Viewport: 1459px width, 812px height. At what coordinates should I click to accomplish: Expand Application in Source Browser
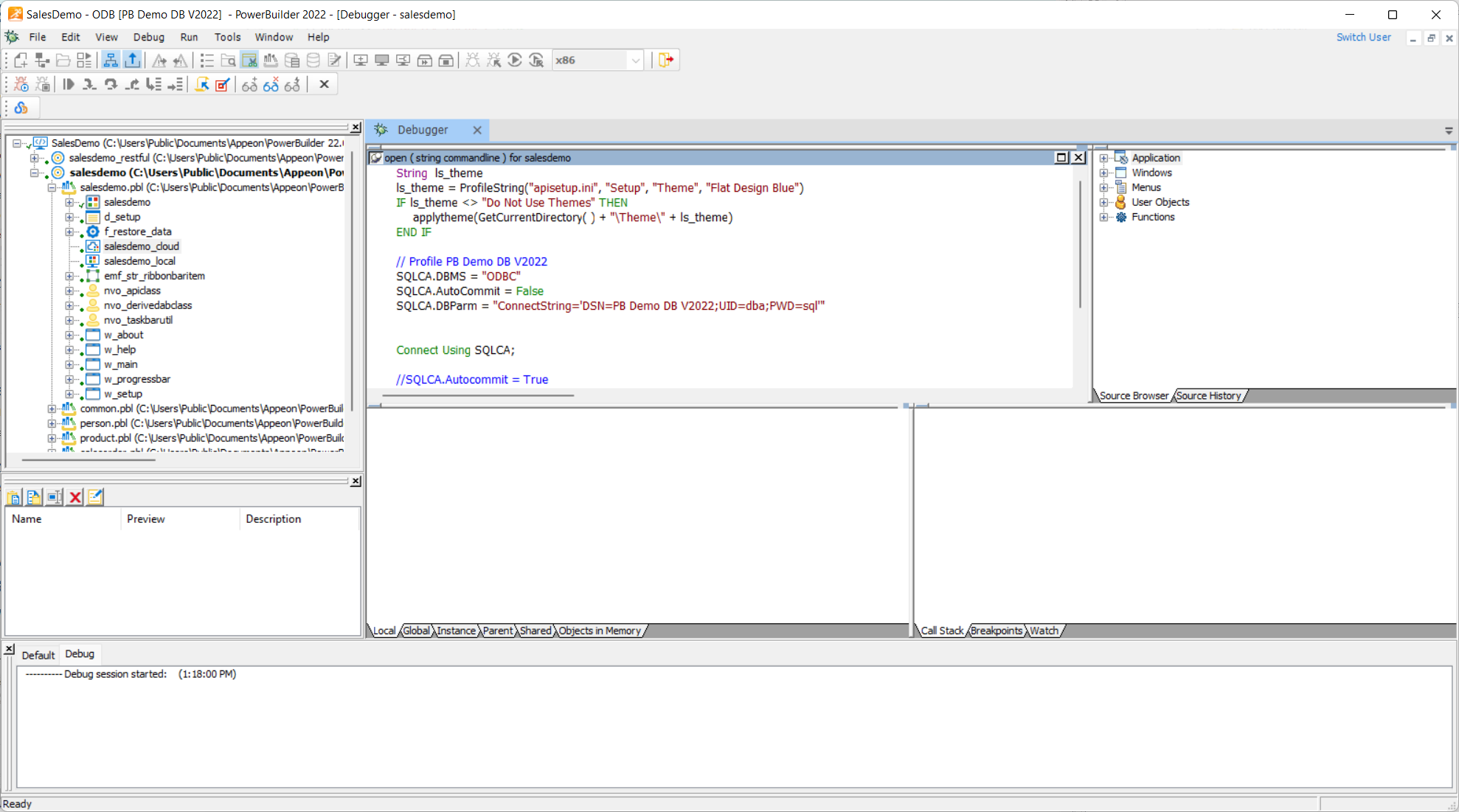[x=1103, y=158]
